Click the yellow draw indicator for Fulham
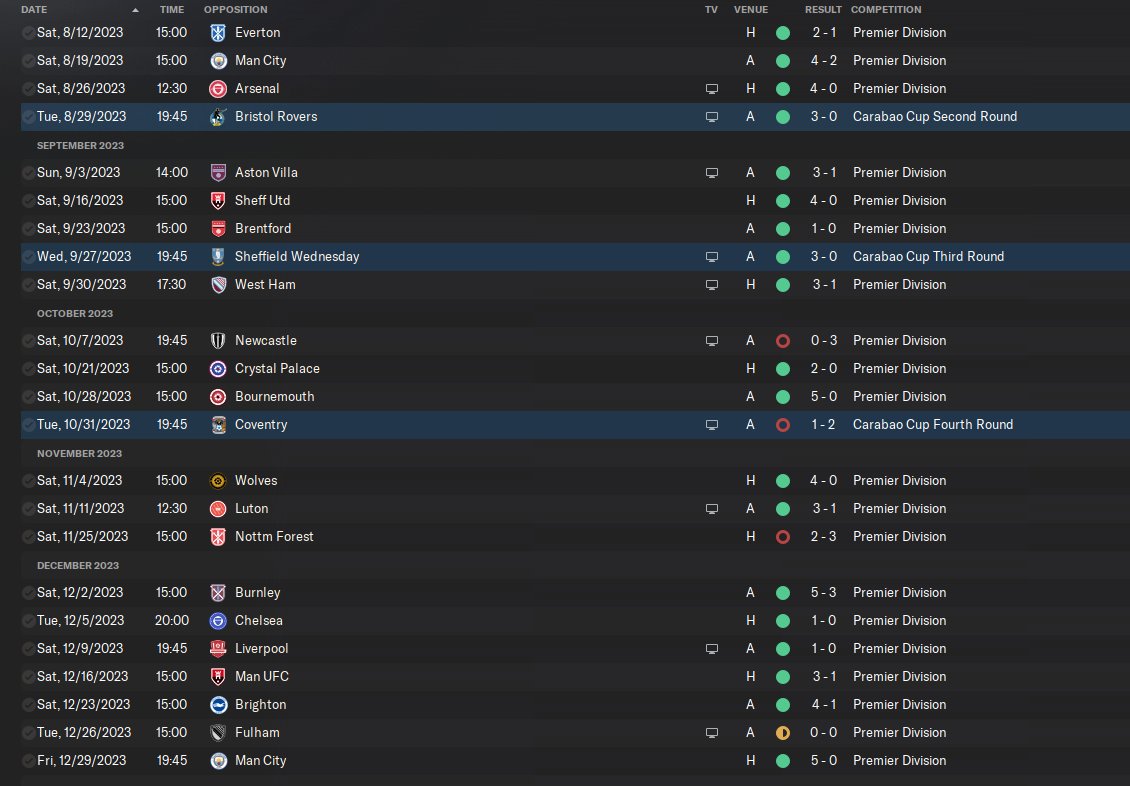Image resolution: width=1130 pixels, height=786 pixels. 783,733
